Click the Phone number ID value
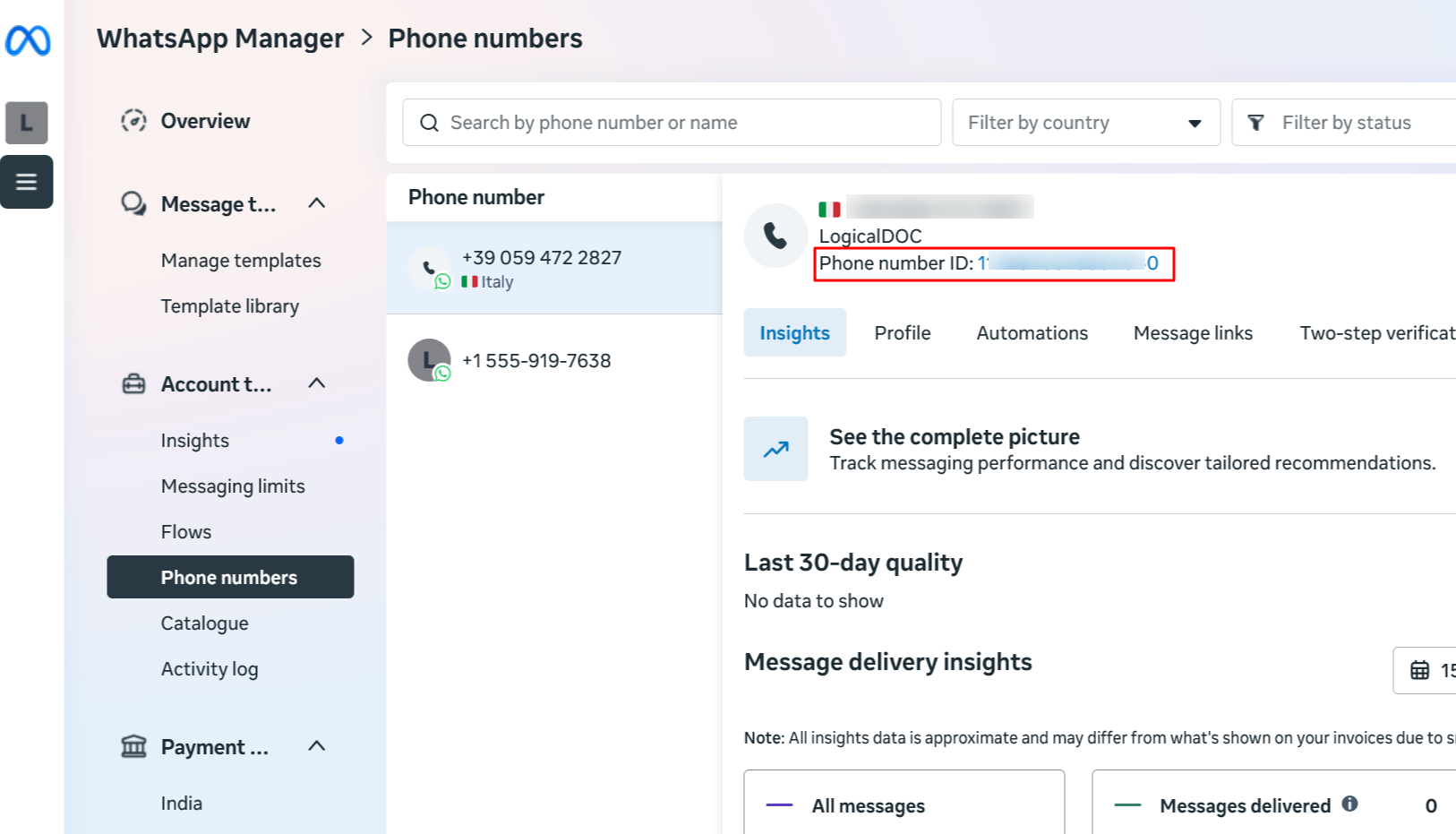This screenshot has height=834, width=1456. (x=1067, y=263)
